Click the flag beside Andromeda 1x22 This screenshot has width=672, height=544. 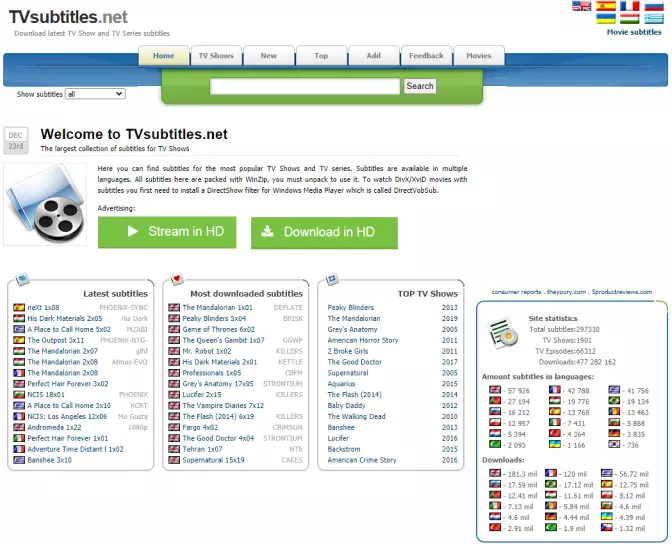[x=19, y=427]
